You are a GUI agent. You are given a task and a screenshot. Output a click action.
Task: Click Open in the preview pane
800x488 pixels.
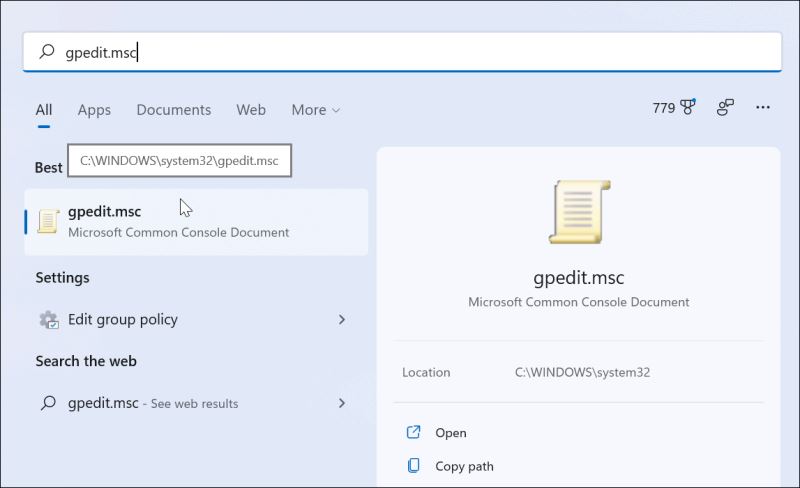tap(451, 433)
